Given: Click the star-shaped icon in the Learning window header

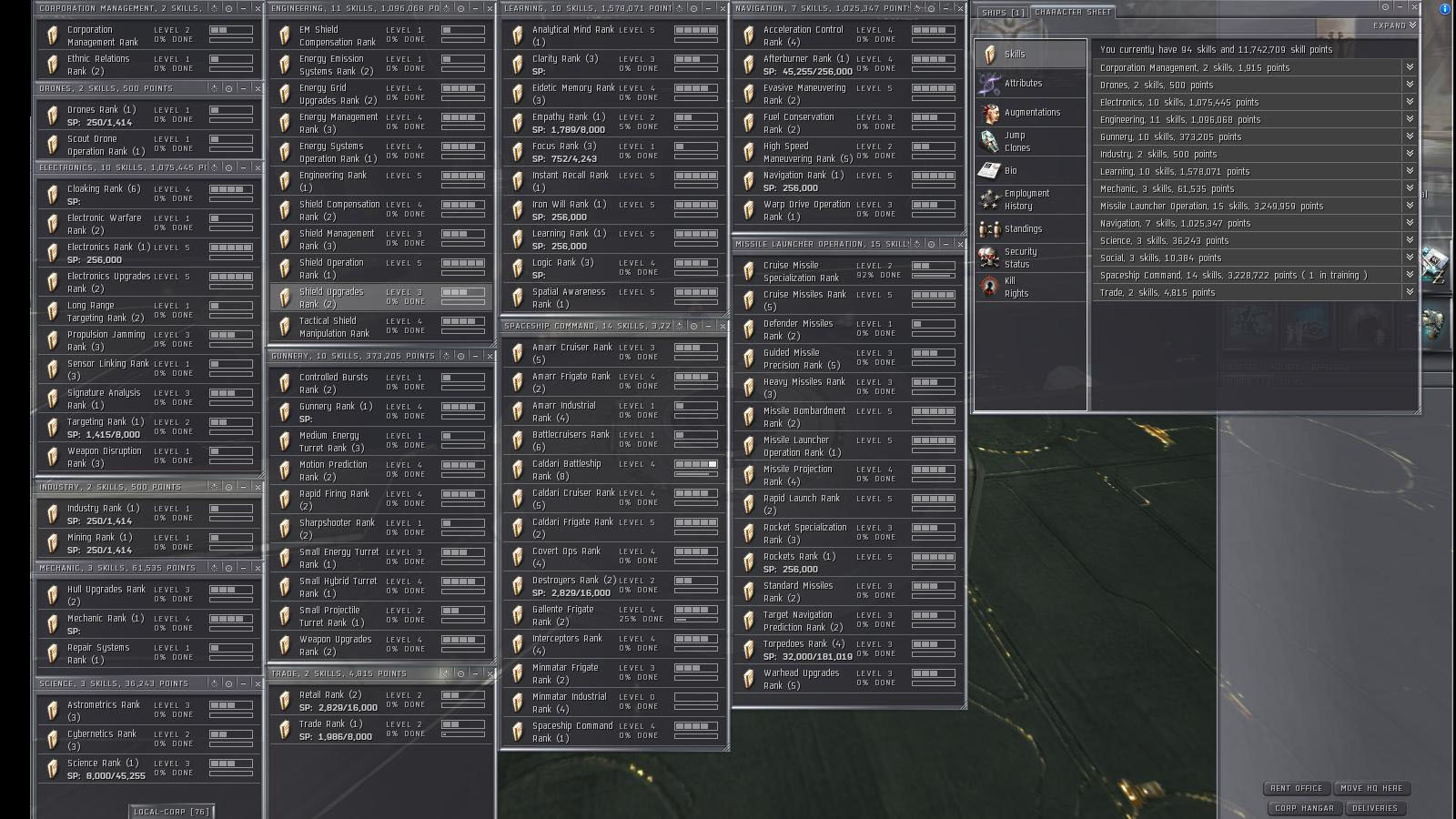Looking at the screenshot, I should 679,8.
